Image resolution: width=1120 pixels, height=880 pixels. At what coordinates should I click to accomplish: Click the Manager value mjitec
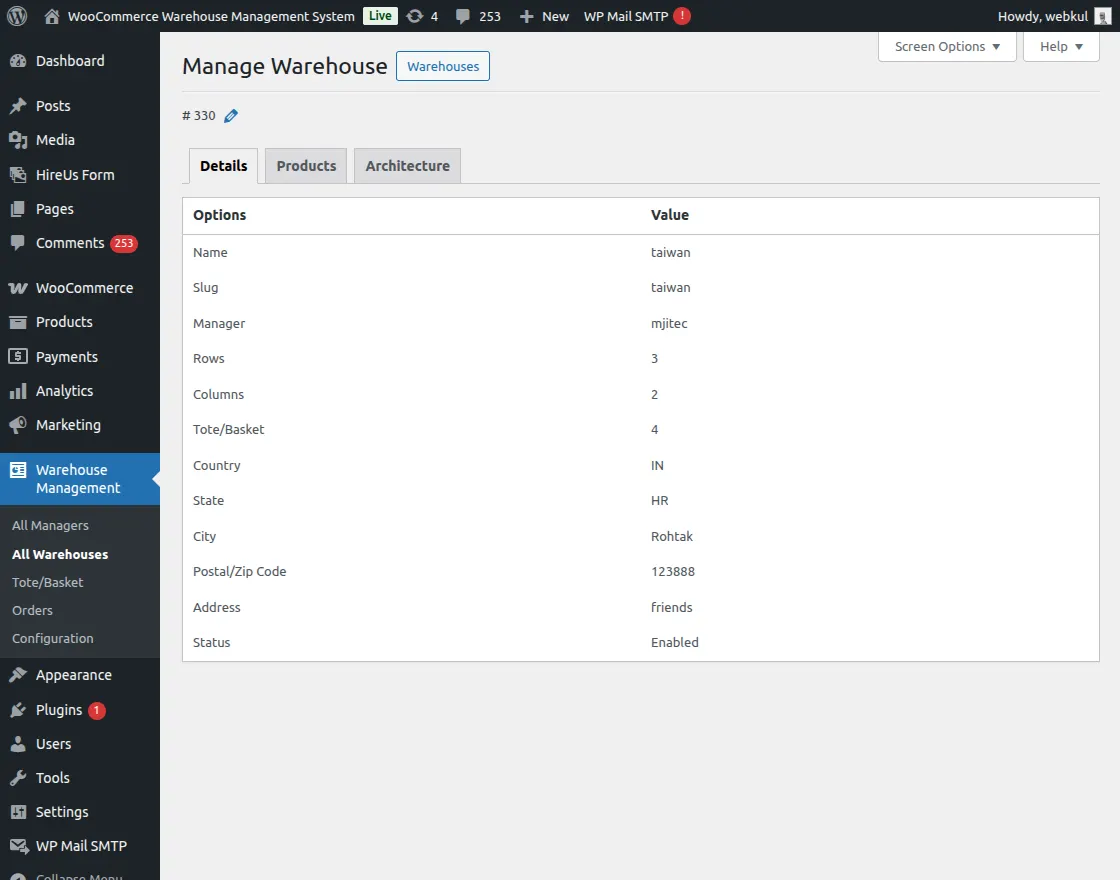[669, 324]
